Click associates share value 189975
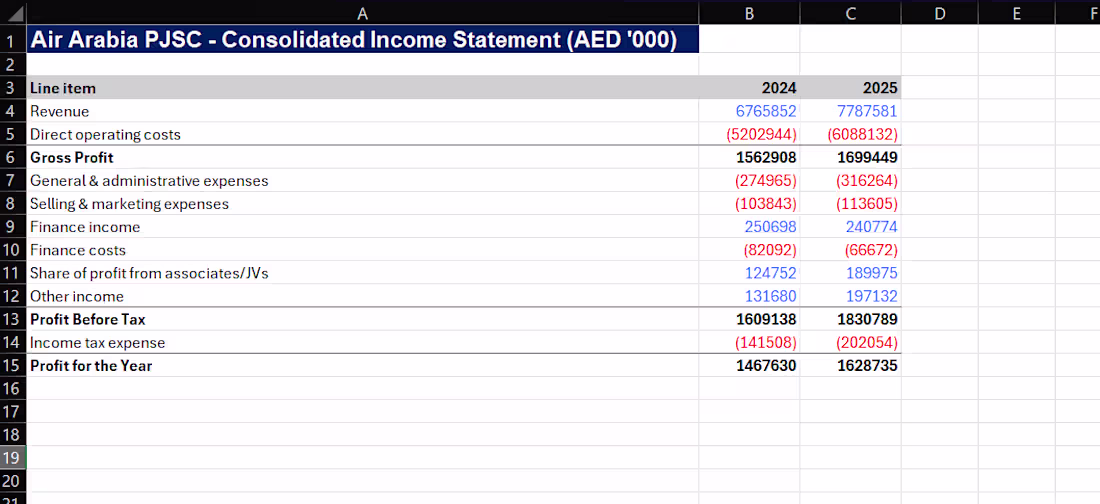Viewport: 1100px width, 504px height. click(850, 273)
